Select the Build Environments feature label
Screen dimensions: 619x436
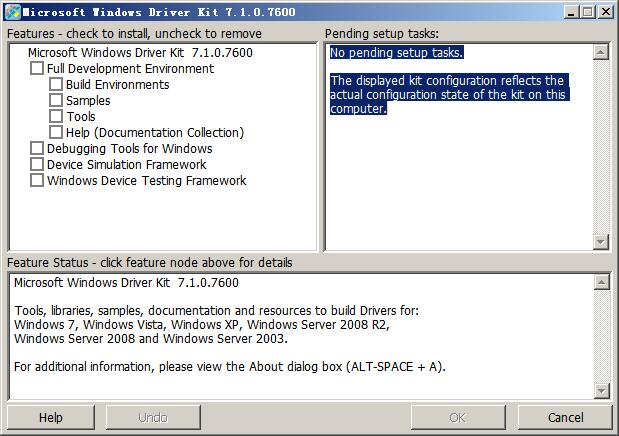(118, 85)
